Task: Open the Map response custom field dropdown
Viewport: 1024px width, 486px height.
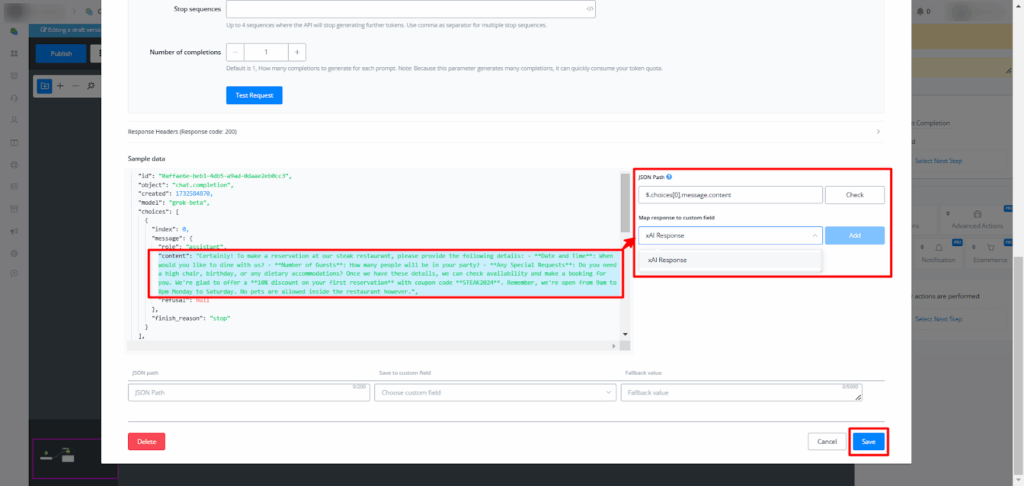Action: [x=730, y=235]
